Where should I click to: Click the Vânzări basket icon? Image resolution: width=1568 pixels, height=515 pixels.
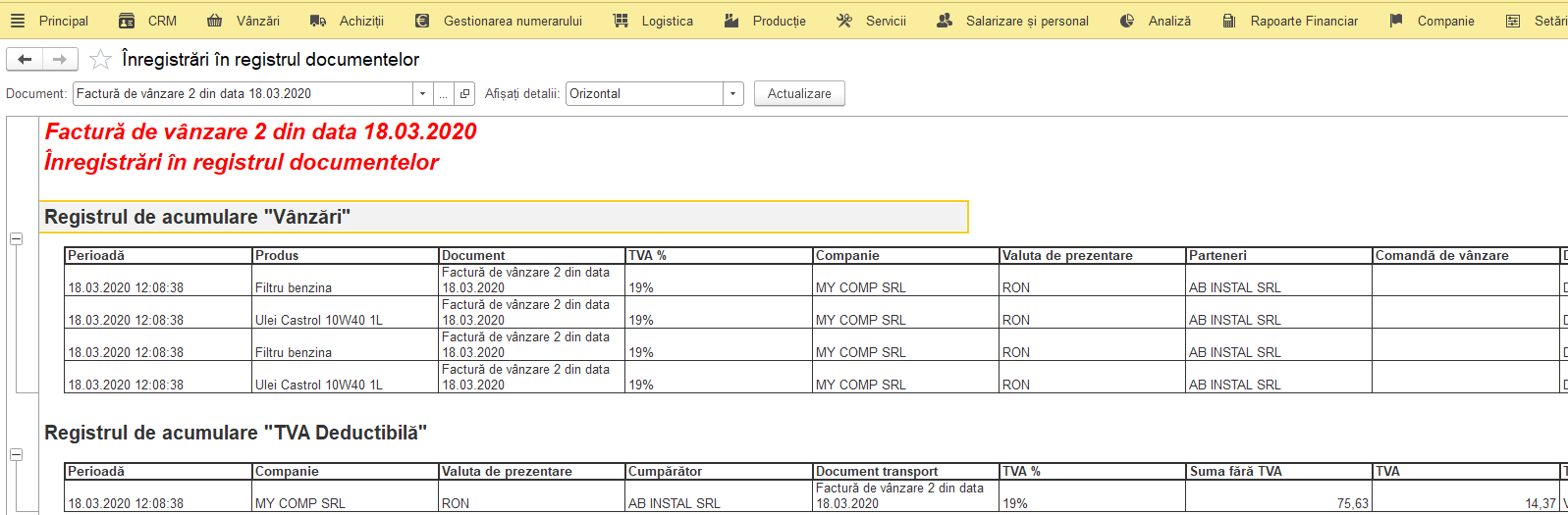coord(215,21)
